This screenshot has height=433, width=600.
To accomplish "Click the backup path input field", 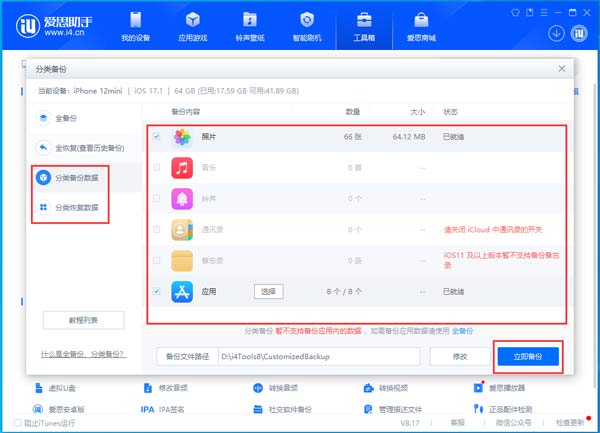I will [319, 356].
